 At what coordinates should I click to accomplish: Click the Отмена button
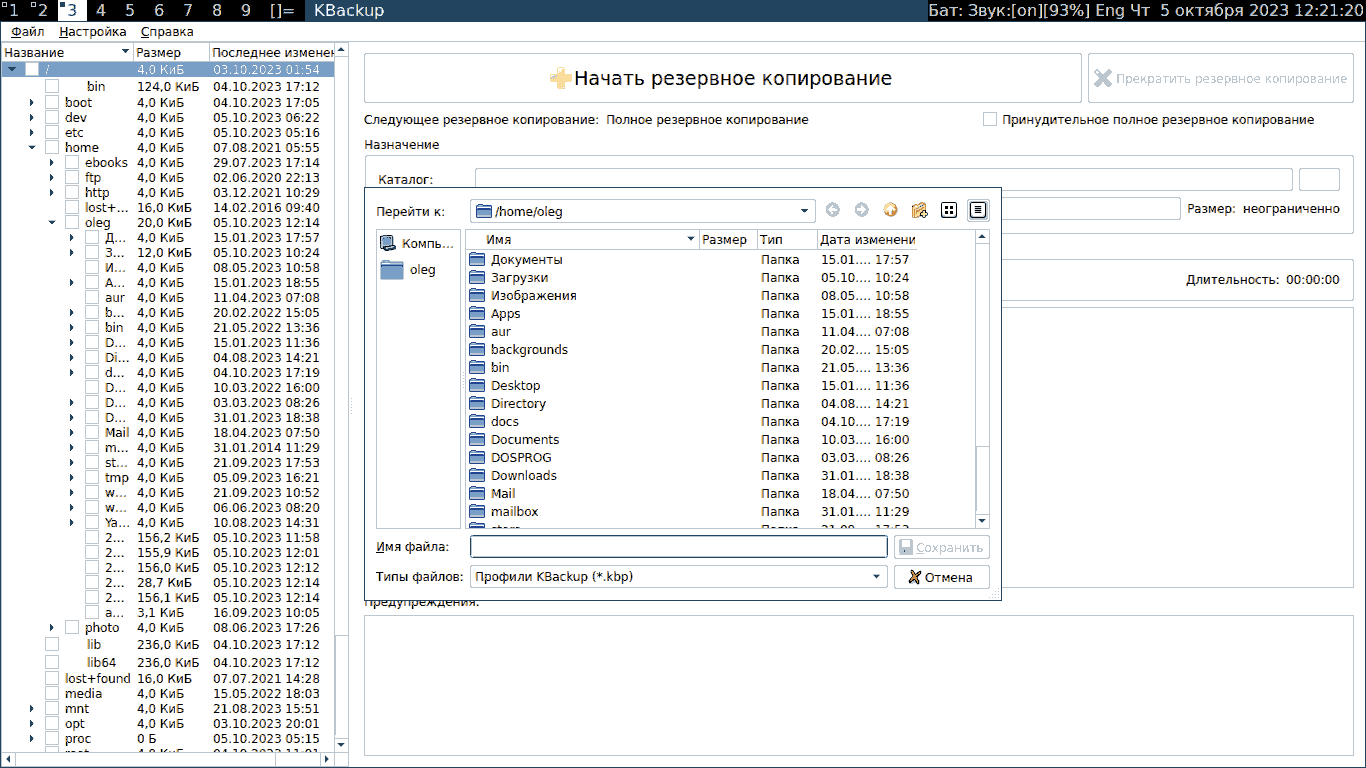(x=941, y=577)
